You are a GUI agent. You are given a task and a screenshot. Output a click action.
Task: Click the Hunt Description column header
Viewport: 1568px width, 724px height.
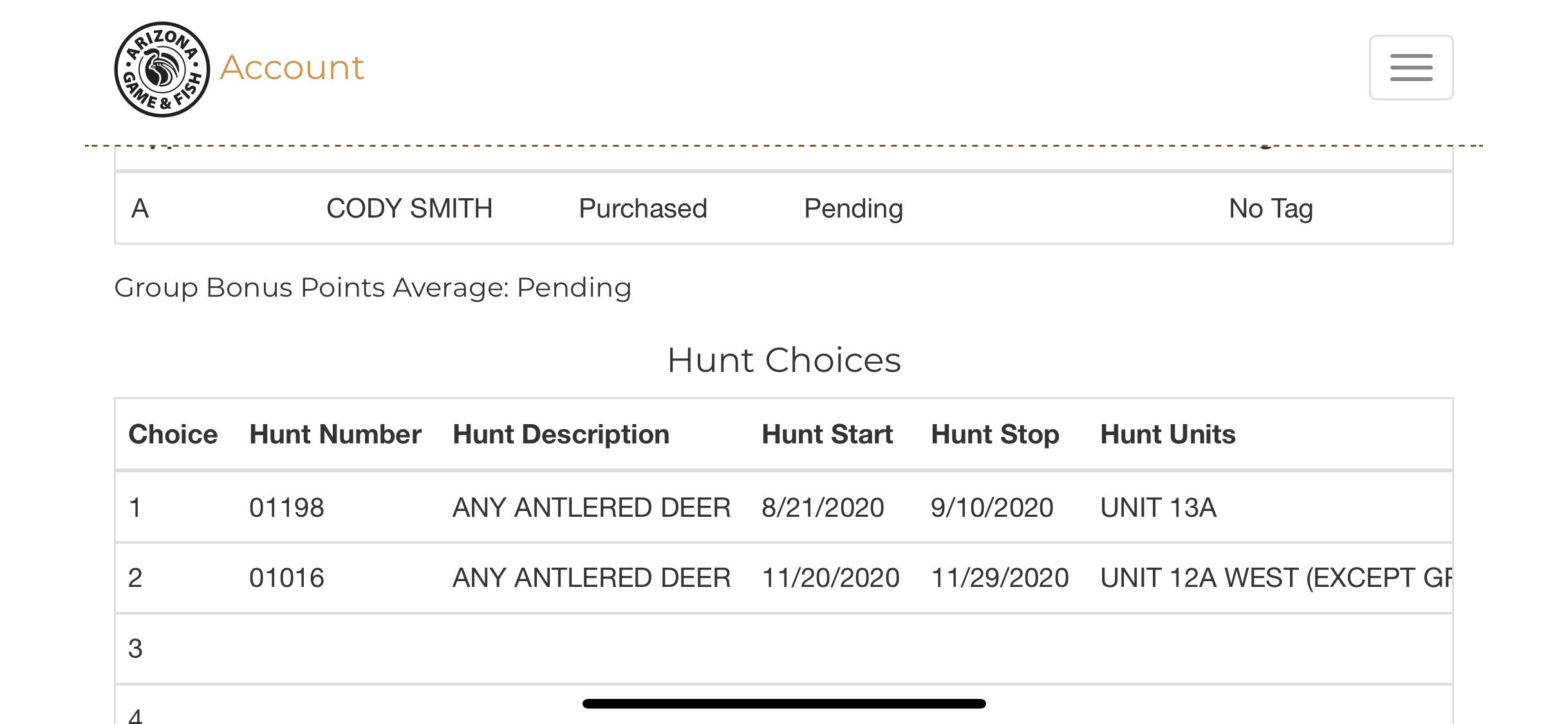click(561, 434)
